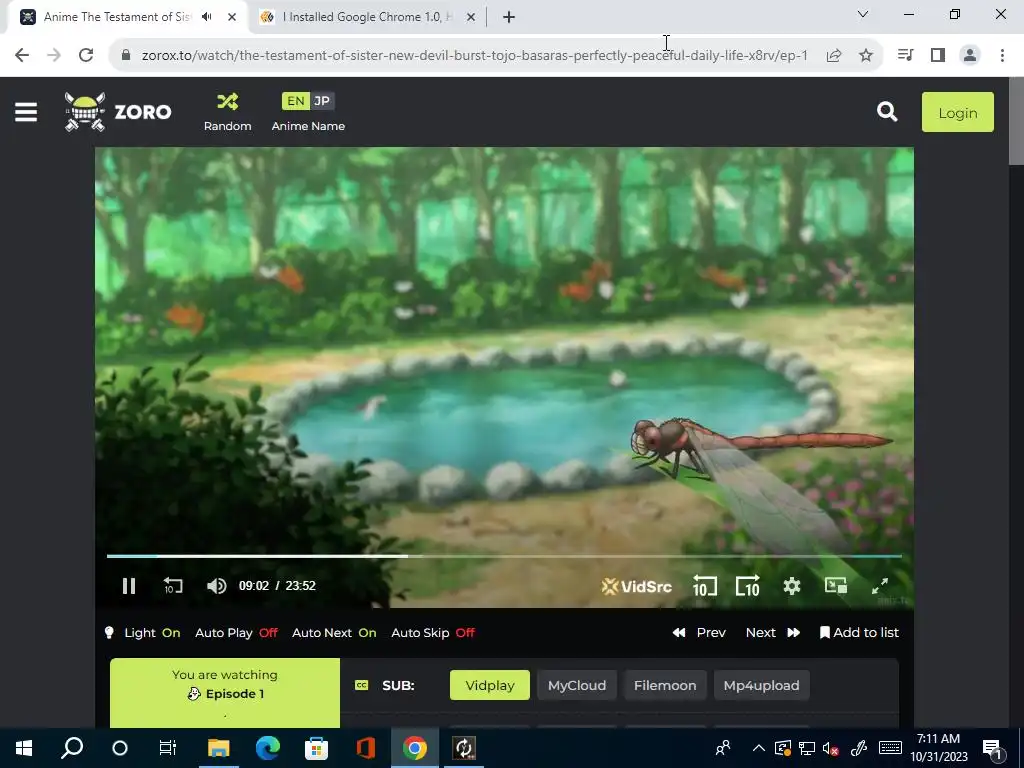Switch anime name to JP

322,101
